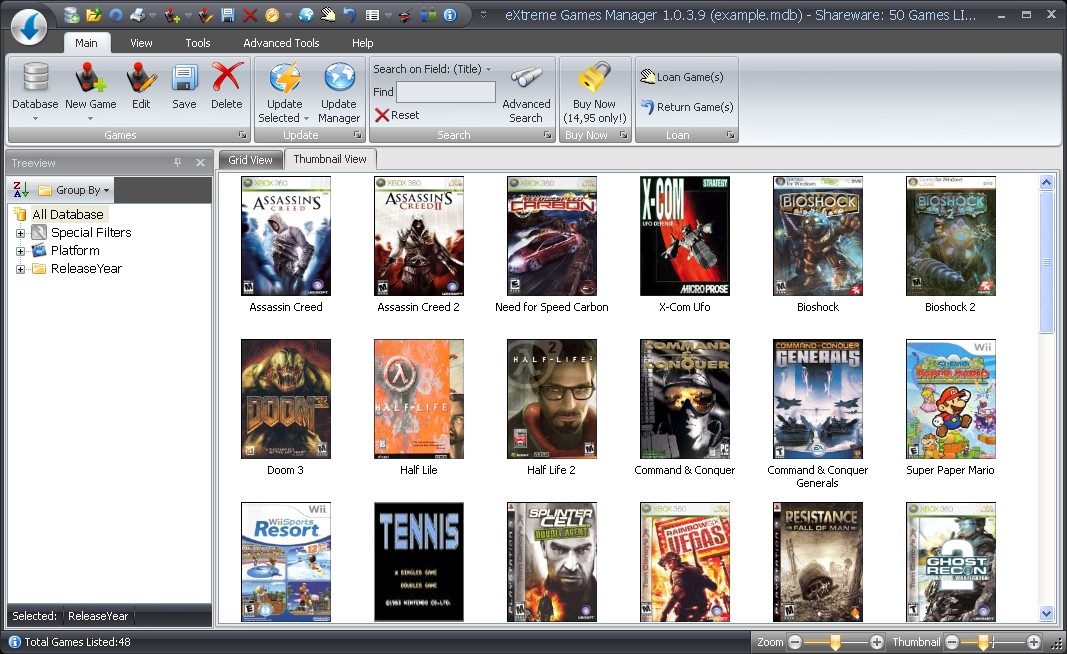Select the Thumbnail View tab
Viewport: 1067px width, 654px height.
[330, 159]
